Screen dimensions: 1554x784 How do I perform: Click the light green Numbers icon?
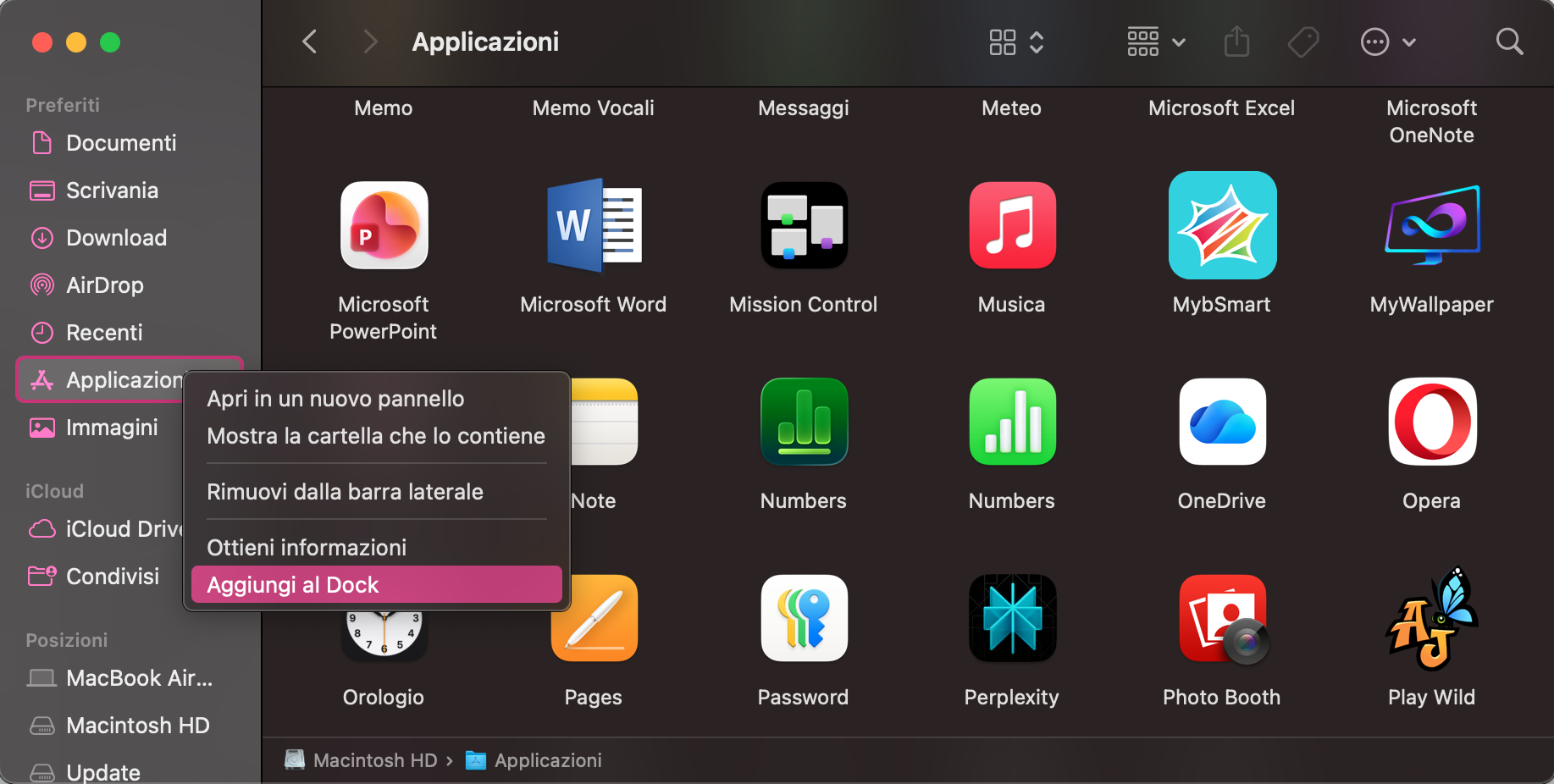(1012, 422)
